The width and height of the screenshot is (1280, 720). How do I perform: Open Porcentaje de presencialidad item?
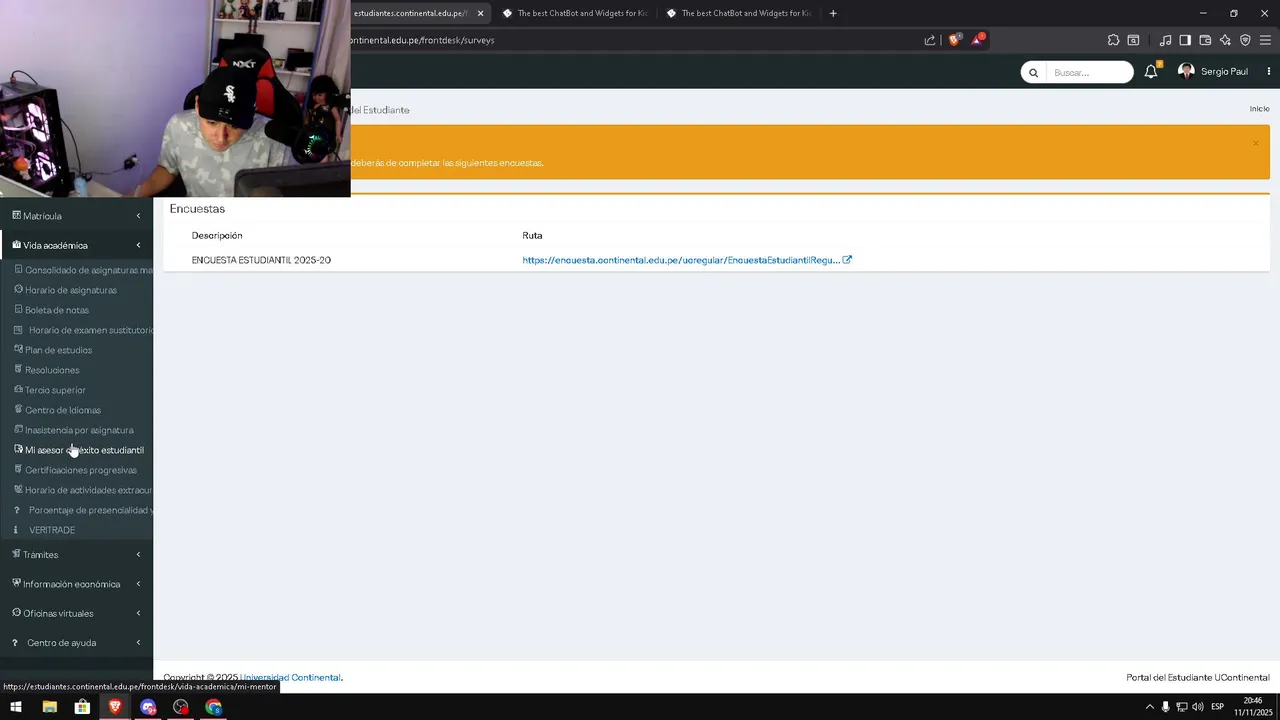click(x=83, y=510)
